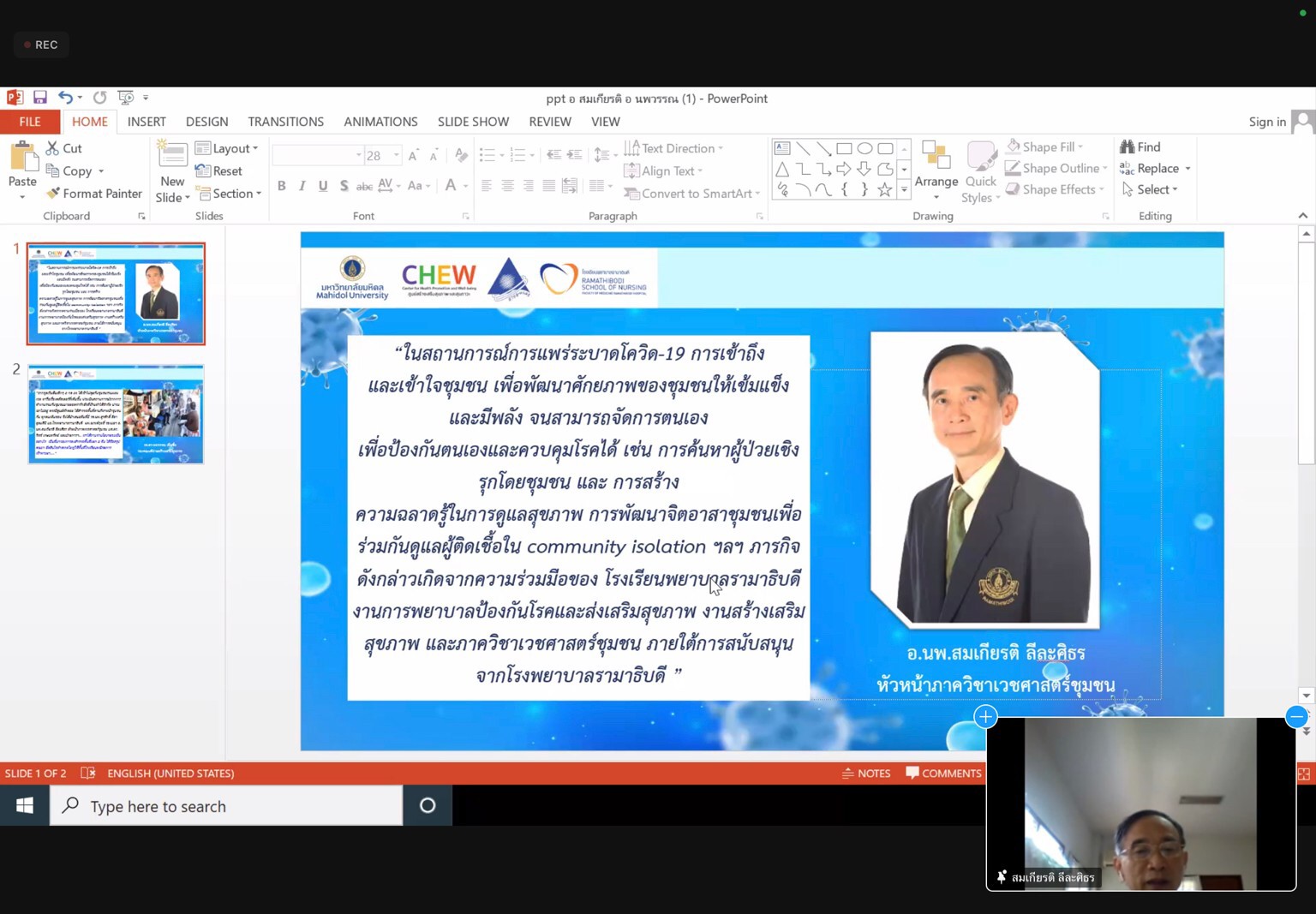The image size is (1316, 914).
Task: Open the Section dropdown
Action: [229, 194]
